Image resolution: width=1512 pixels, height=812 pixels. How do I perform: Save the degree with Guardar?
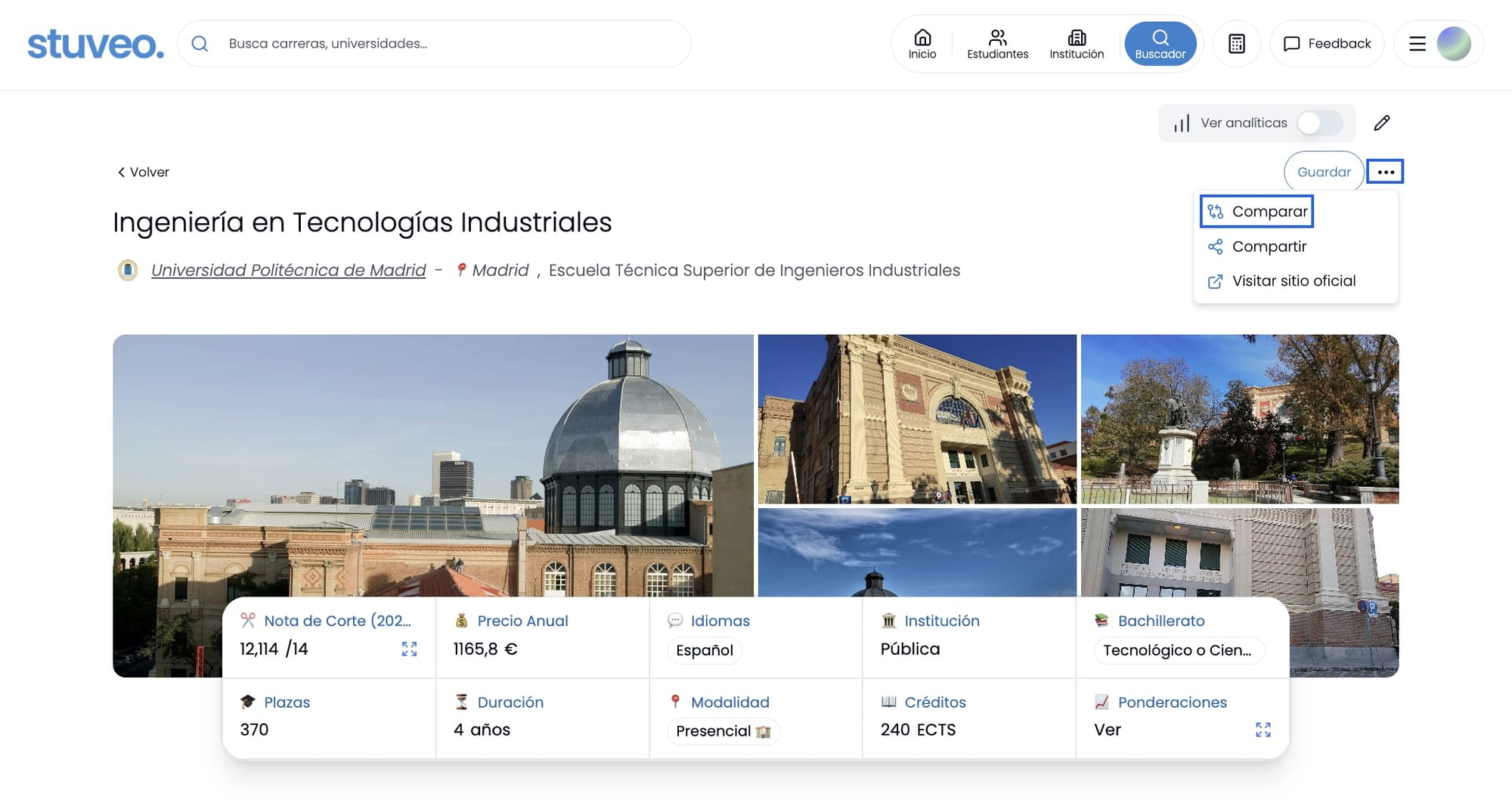click(x=1324, y=172)
